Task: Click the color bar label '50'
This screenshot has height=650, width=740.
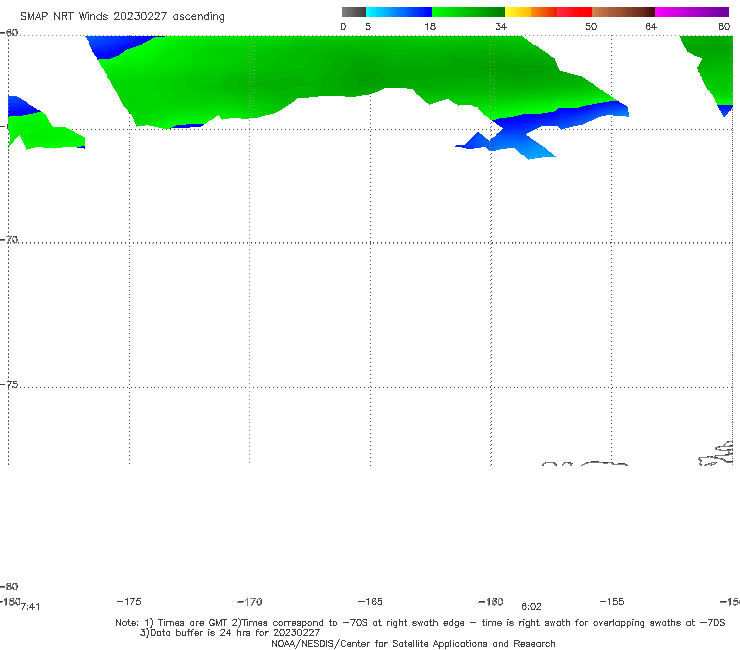Action: coord(591,27)
